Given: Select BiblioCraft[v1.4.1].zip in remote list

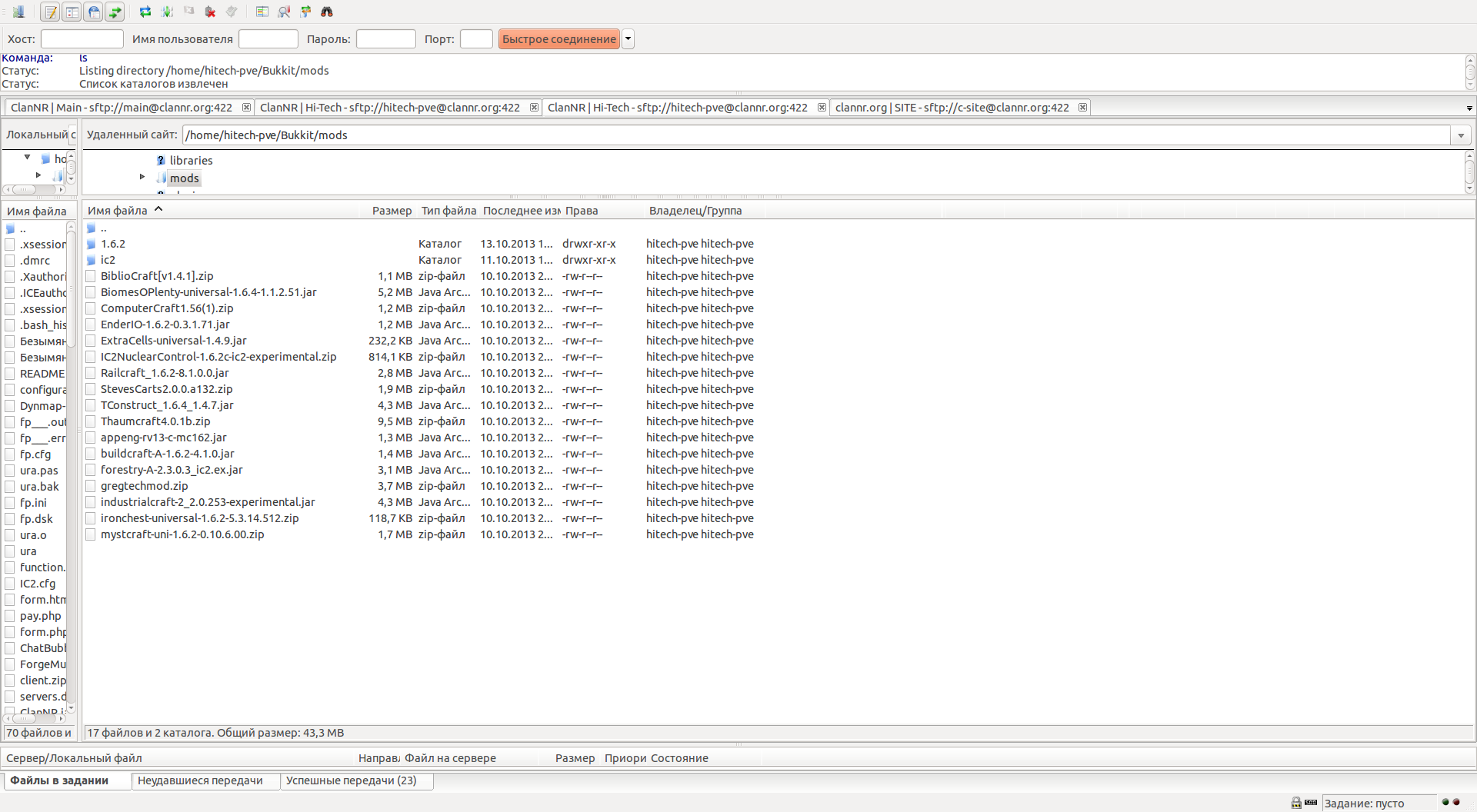Looking at the screenshot, I should click(157, 276).
